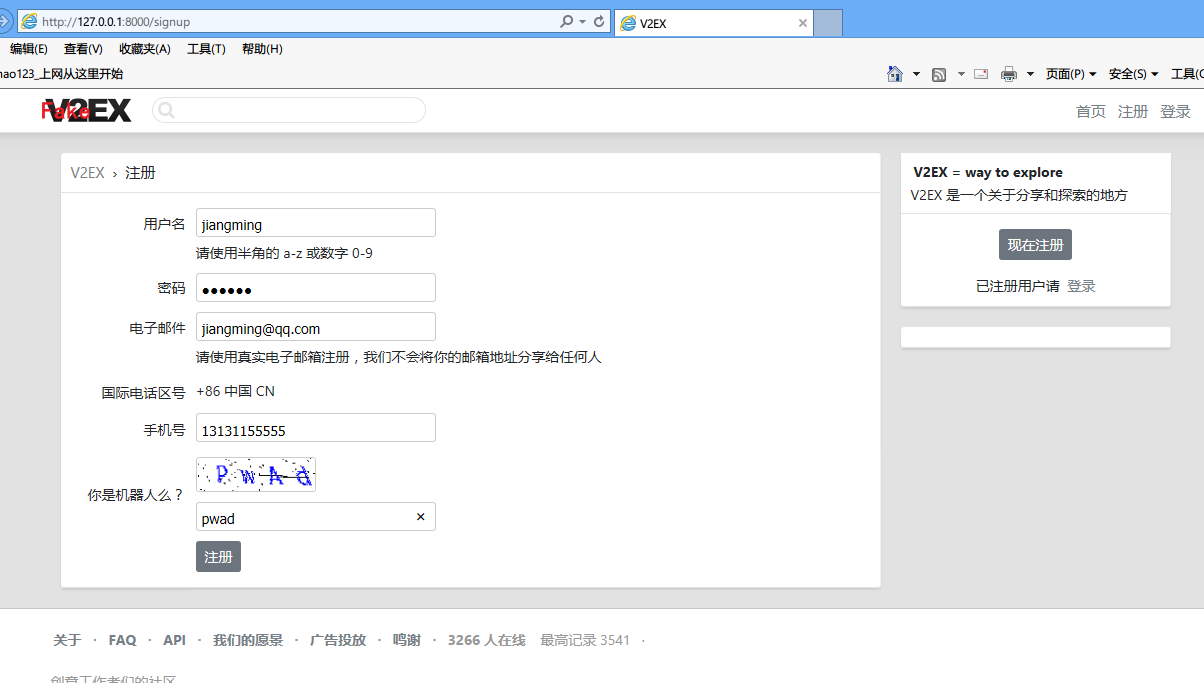The height and width of the screenshot is (683, 1204).
Task: Click the RSS feeds icon
Action: click(939, 74)
